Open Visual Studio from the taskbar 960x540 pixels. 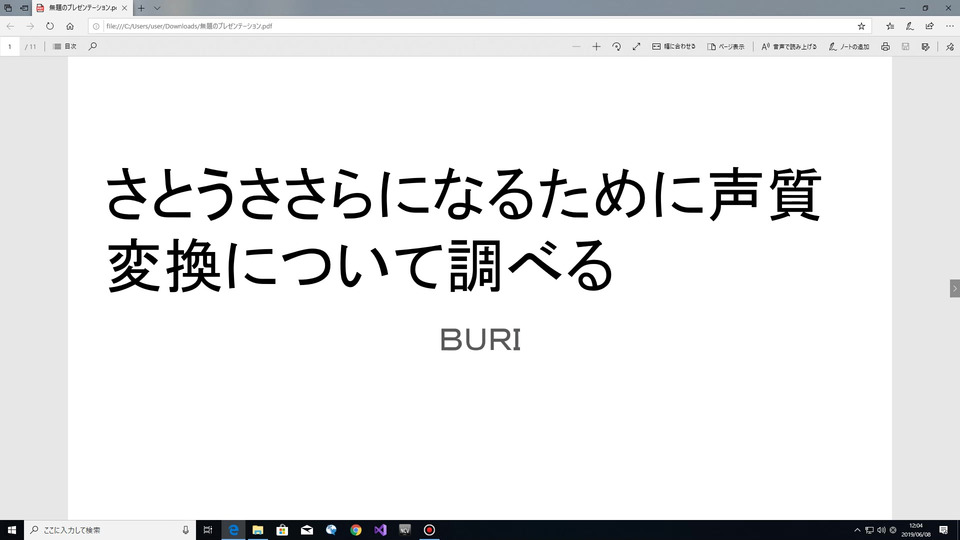click(380, 530)
